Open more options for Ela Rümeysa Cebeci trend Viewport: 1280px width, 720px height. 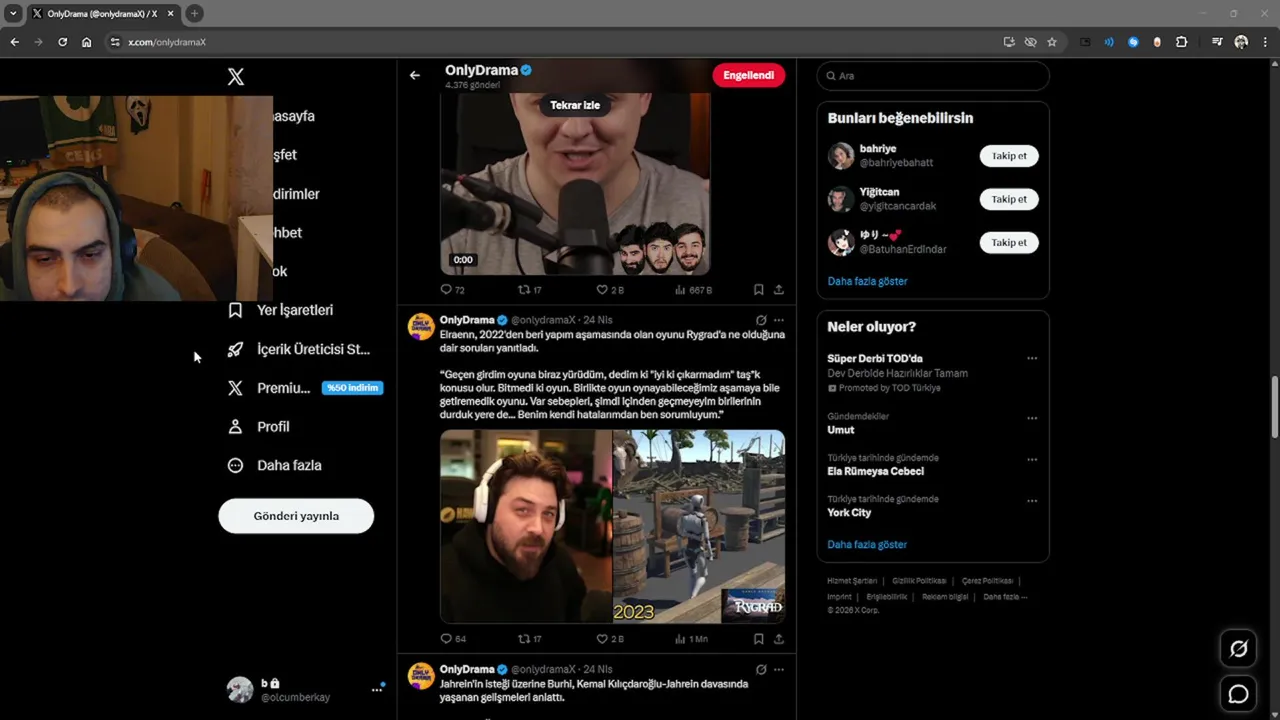pyautogui.click(x=1032, y=460)
